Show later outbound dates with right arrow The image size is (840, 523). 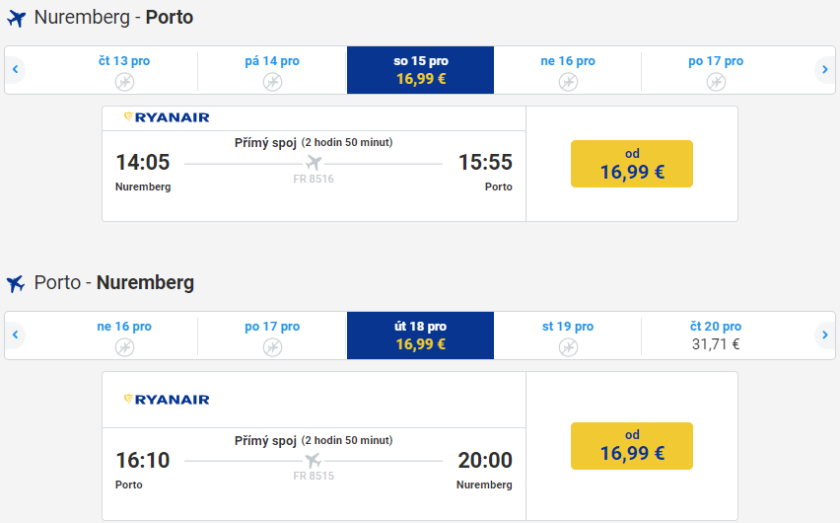tap(824, 70)
